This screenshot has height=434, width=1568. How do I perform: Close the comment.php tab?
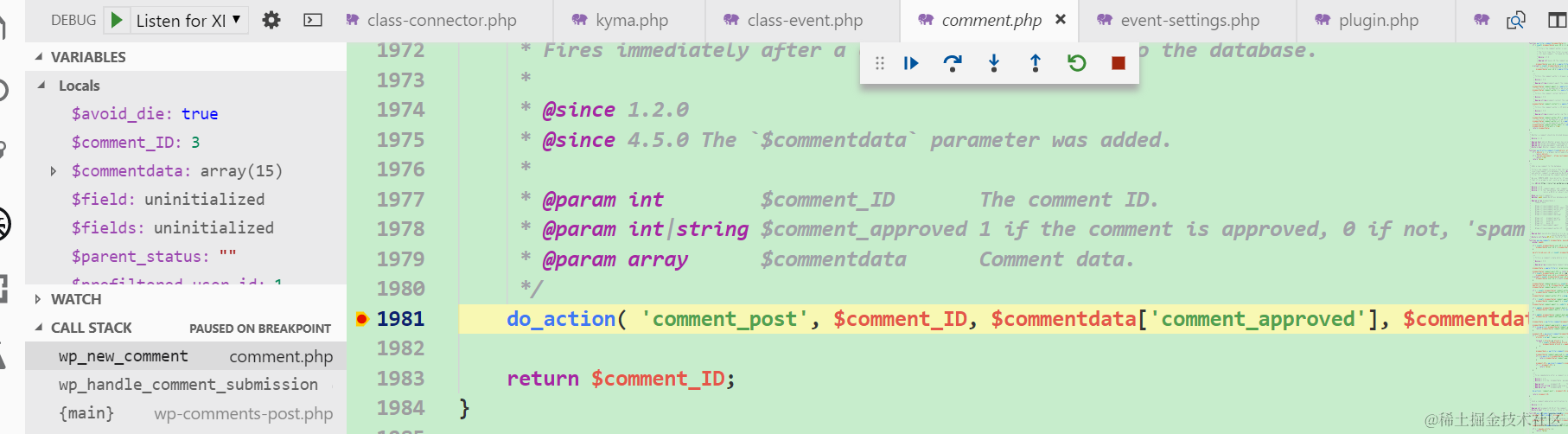[x=1061, y=19]
